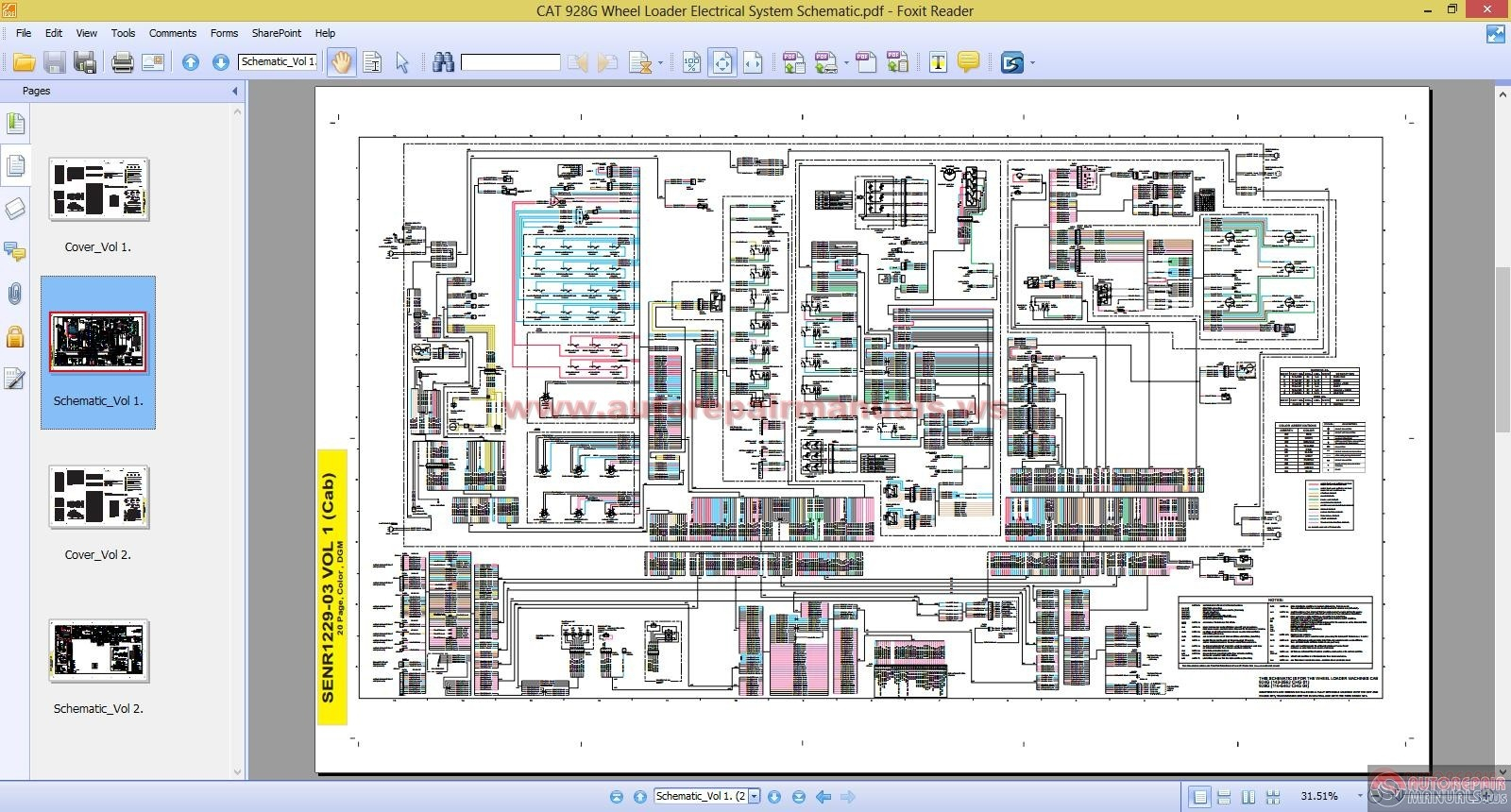Click the Open file folder icon
Image resolution: width=1511 pixels, height=812 pixels.
(x=24, y=63)
